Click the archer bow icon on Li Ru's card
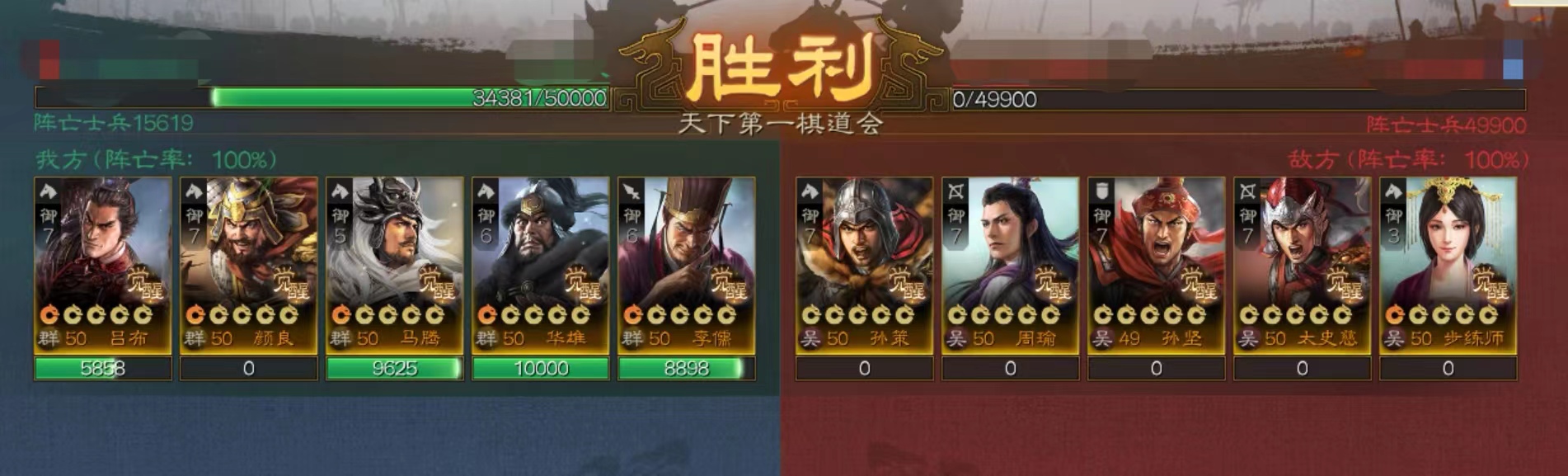The image size is (1568, 476). point(631,192)
